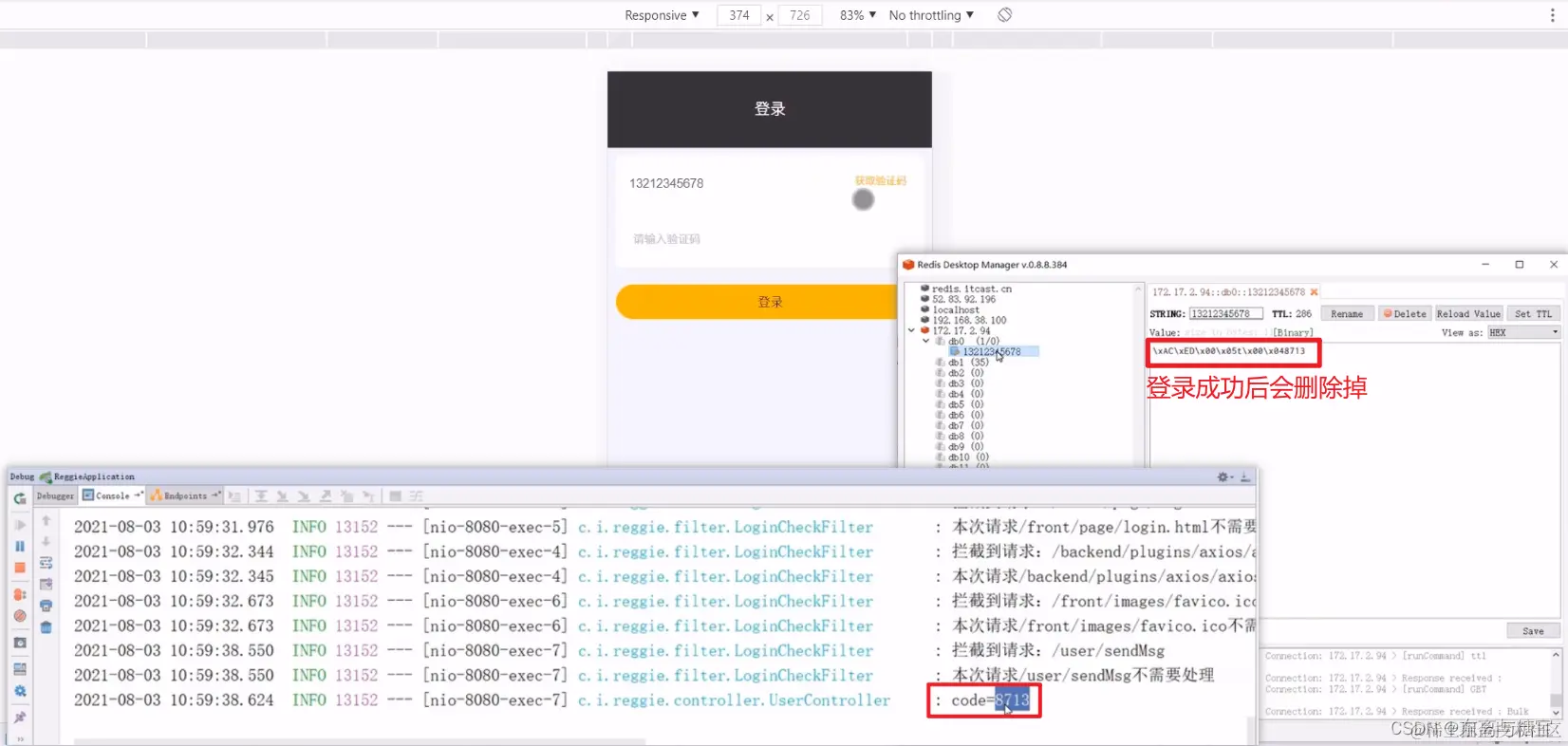The width and height of the screenshot is (1568, 746).
Task: Open the Responsive device dropdown
Action: pyautogui.click(x=662, y=15)
